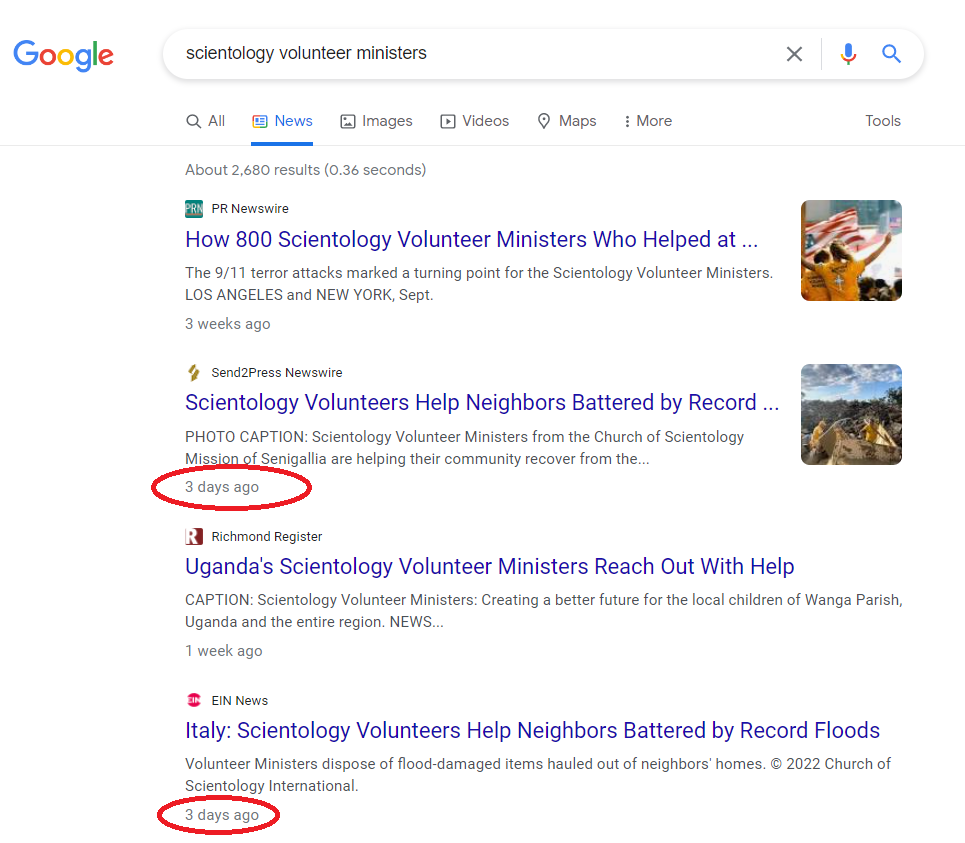Click the Send2Press Newswire source name
The width and height of the screenshot is (965, 843).
(276, 372)
